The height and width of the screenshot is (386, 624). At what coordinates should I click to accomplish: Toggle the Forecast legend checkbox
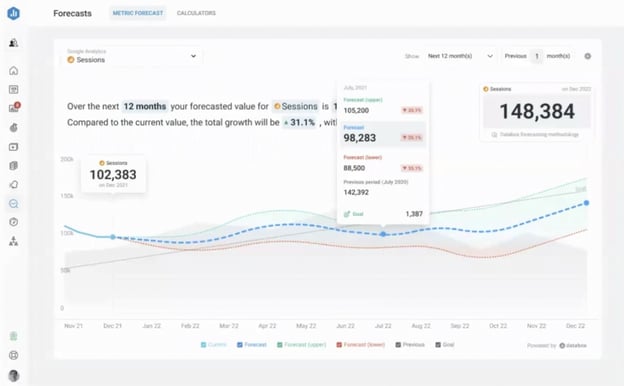(x=240, y=345)
